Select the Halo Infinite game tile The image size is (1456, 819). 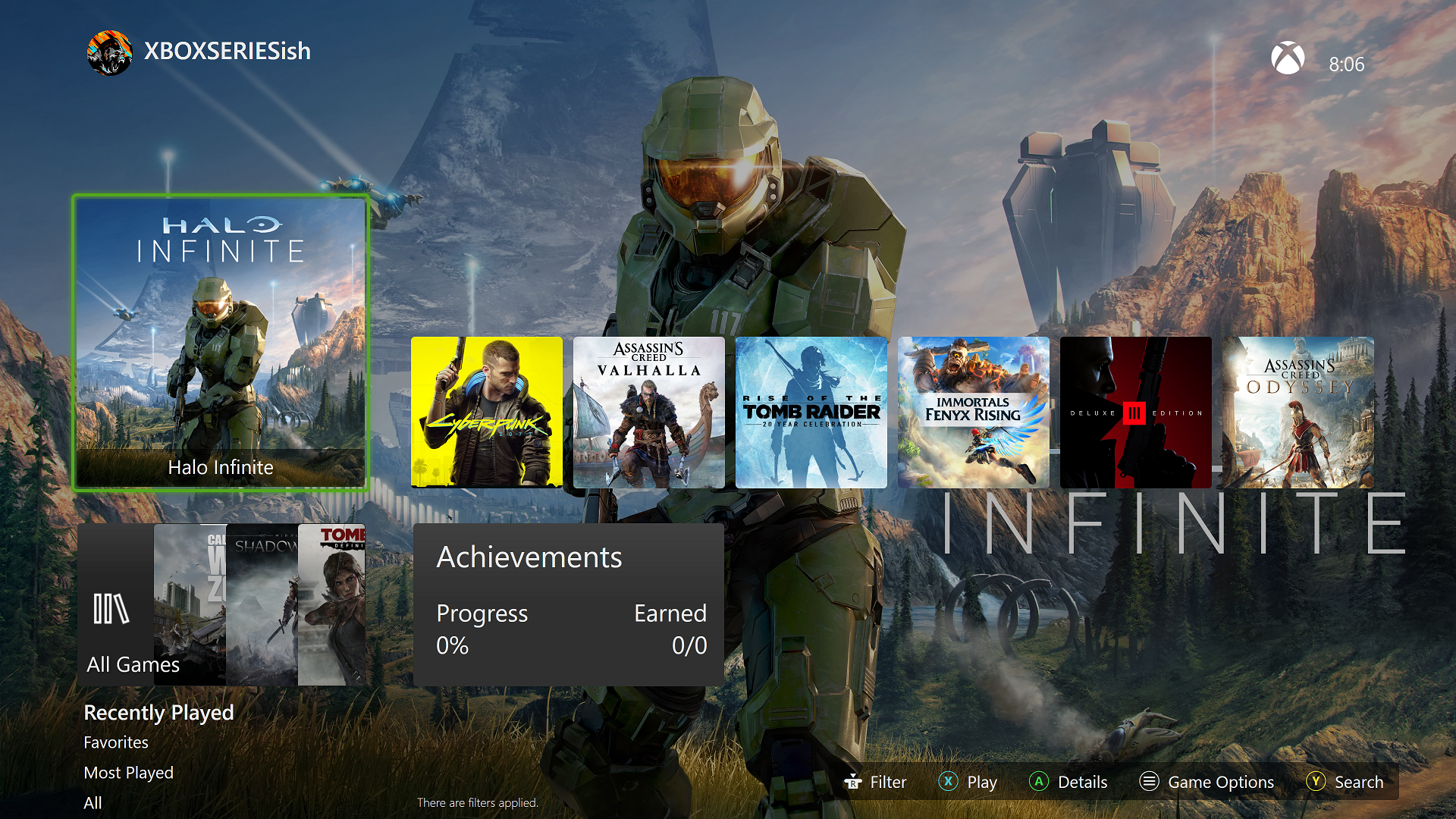(x=221, y=343)
